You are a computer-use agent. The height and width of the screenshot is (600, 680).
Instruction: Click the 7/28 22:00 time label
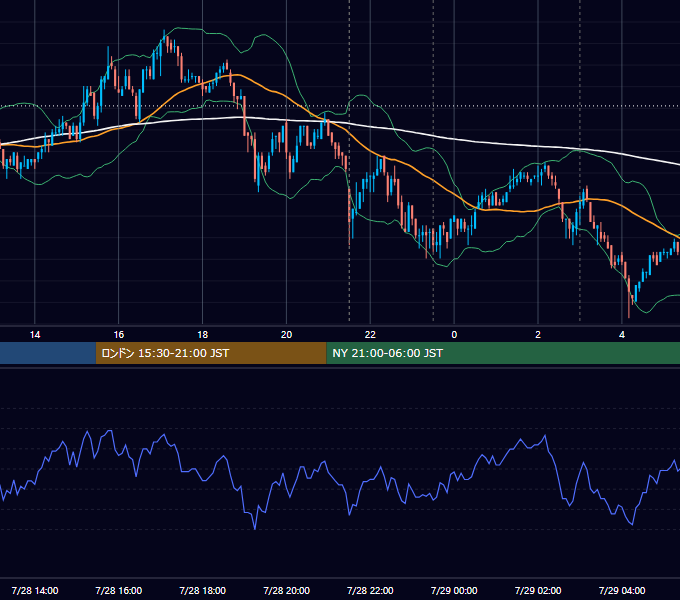point(370,590)
